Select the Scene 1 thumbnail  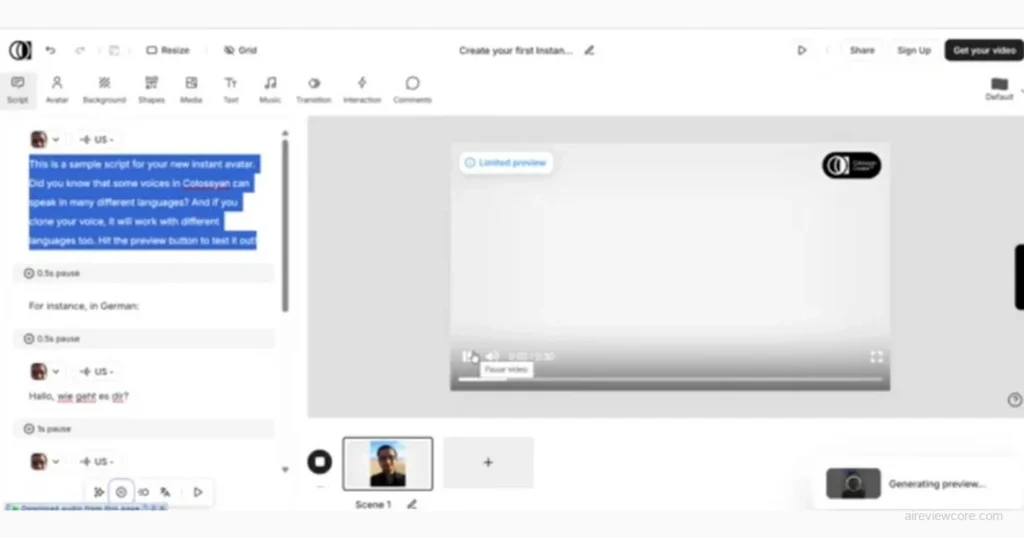tap(388, 463)
